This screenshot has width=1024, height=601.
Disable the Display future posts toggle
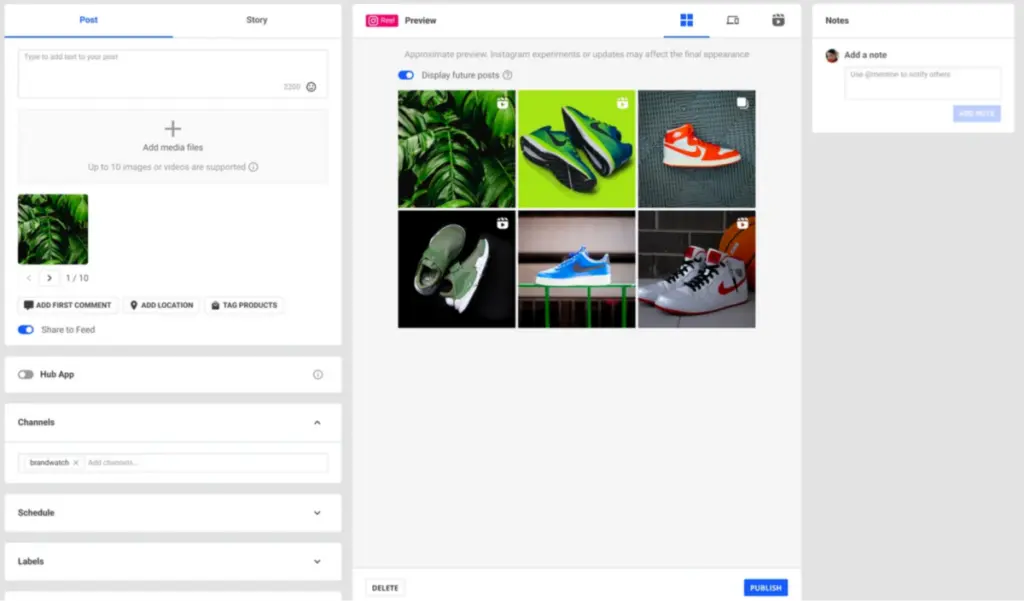pyautogui.click(x=406, y=75)
